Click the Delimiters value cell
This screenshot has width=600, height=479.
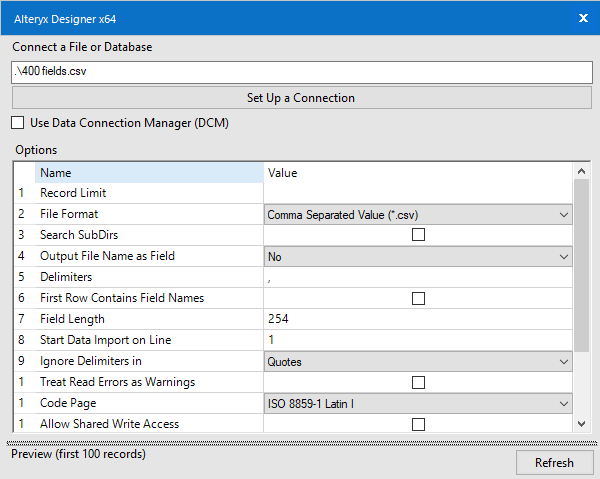click(417, 277)
